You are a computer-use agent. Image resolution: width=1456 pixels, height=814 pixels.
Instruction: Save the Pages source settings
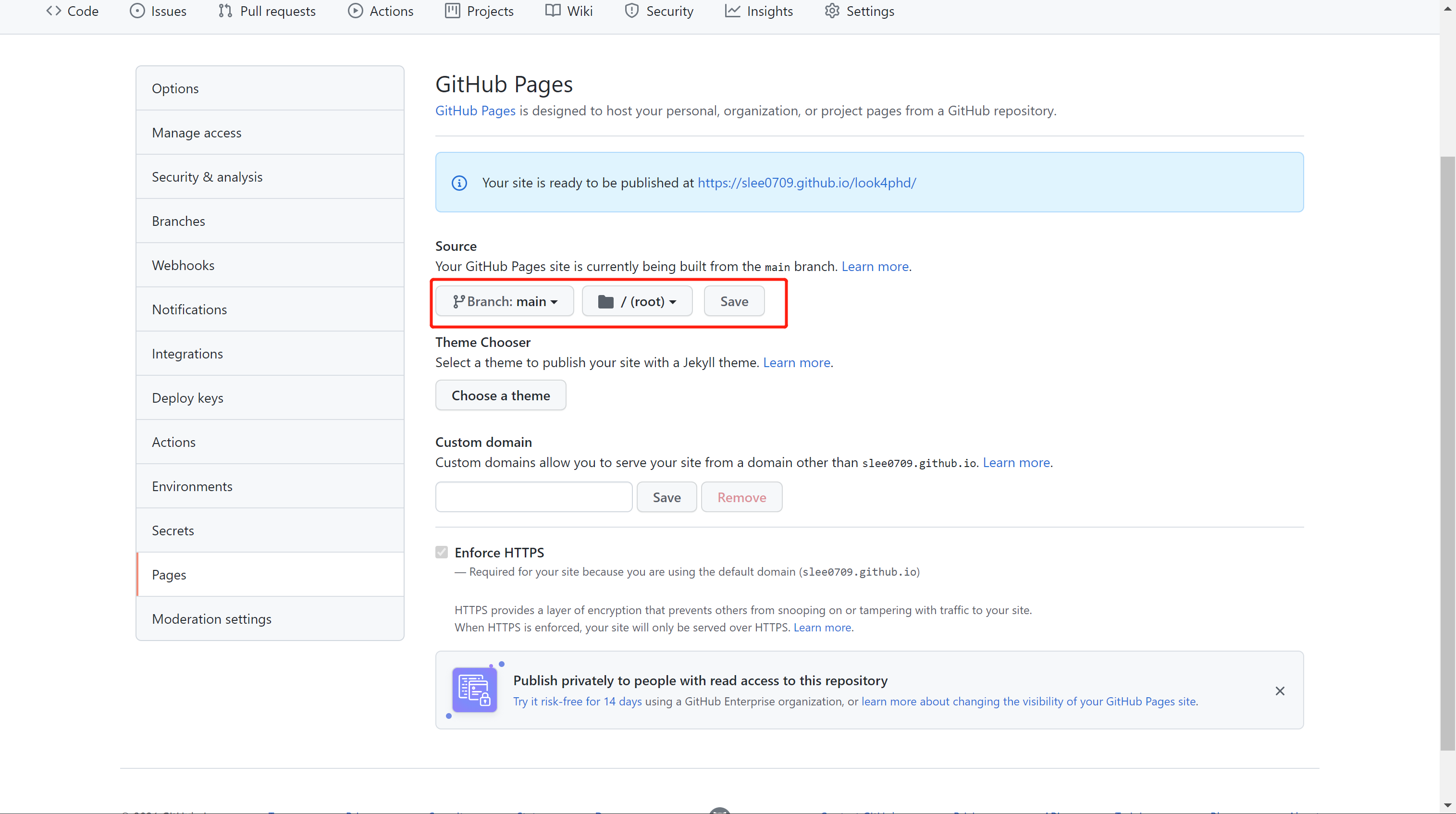[x=734, y=301]
